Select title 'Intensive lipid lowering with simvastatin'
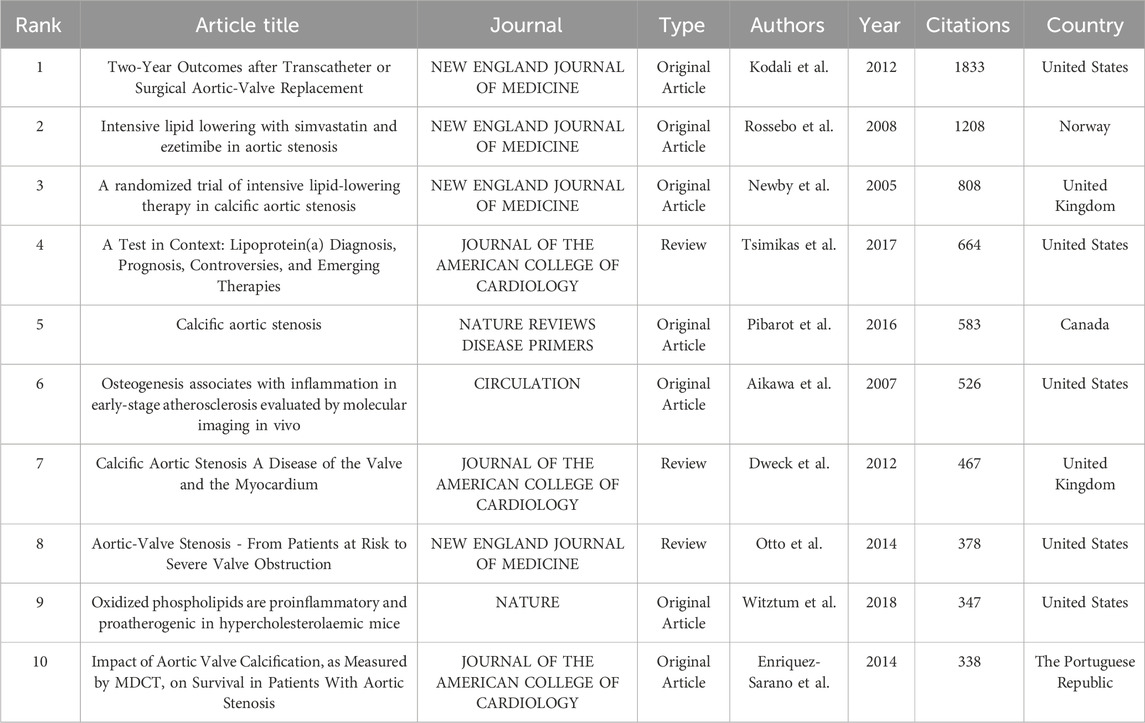 (249, 137)
